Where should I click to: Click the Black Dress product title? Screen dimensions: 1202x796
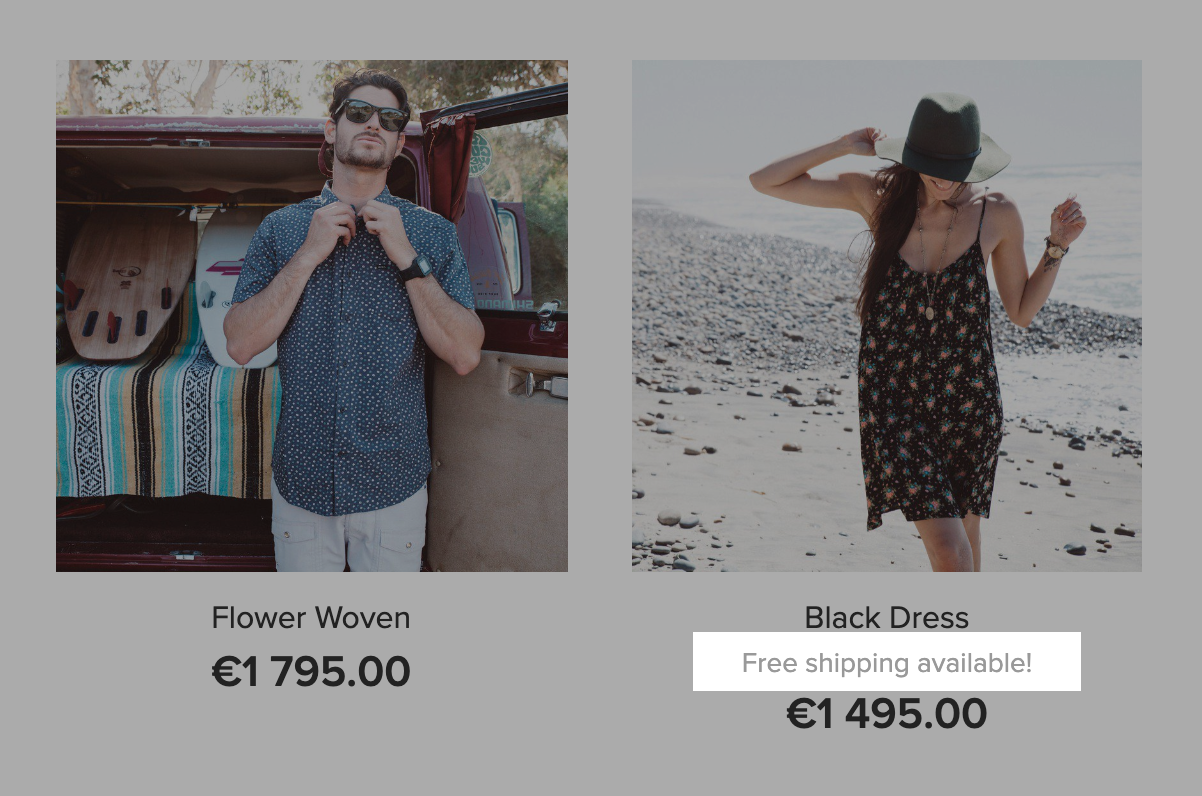(887, 618)
